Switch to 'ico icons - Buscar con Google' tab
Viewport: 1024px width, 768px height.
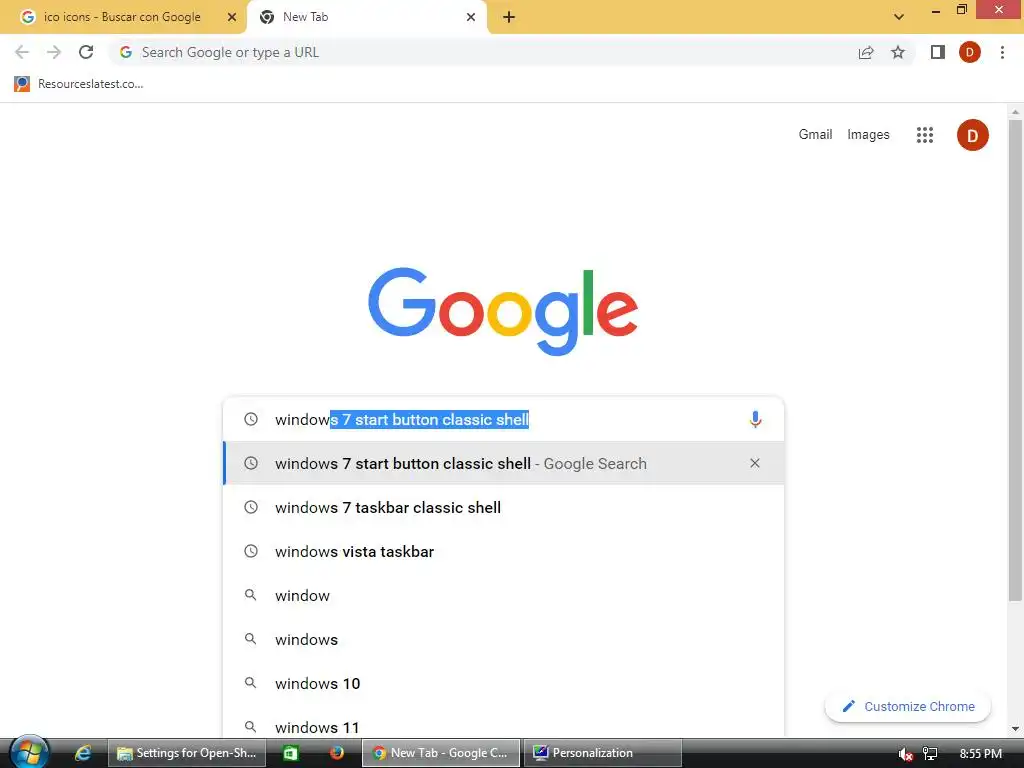tap(122, 17)
